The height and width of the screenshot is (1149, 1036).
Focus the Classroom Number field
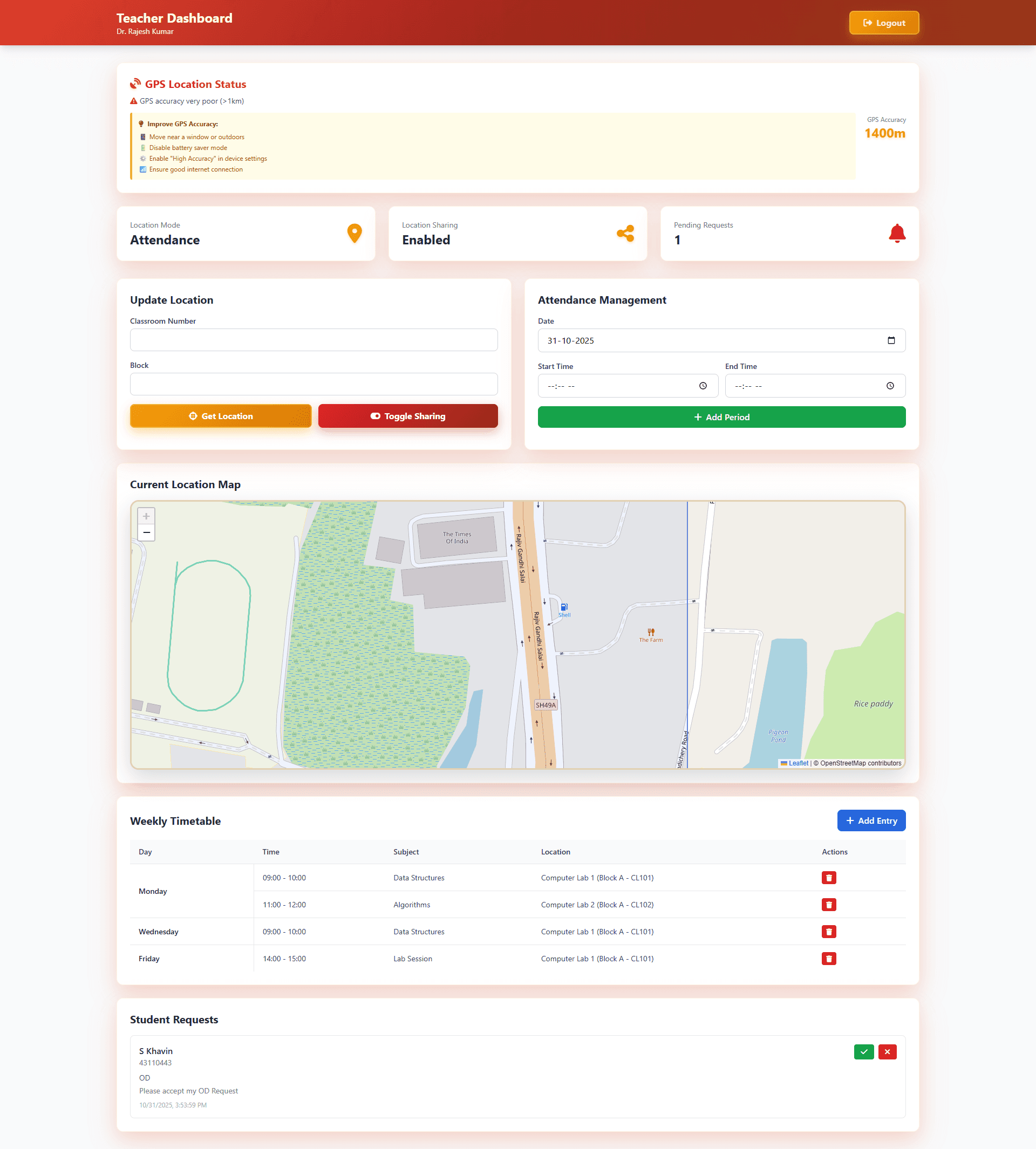pos(313,340)
